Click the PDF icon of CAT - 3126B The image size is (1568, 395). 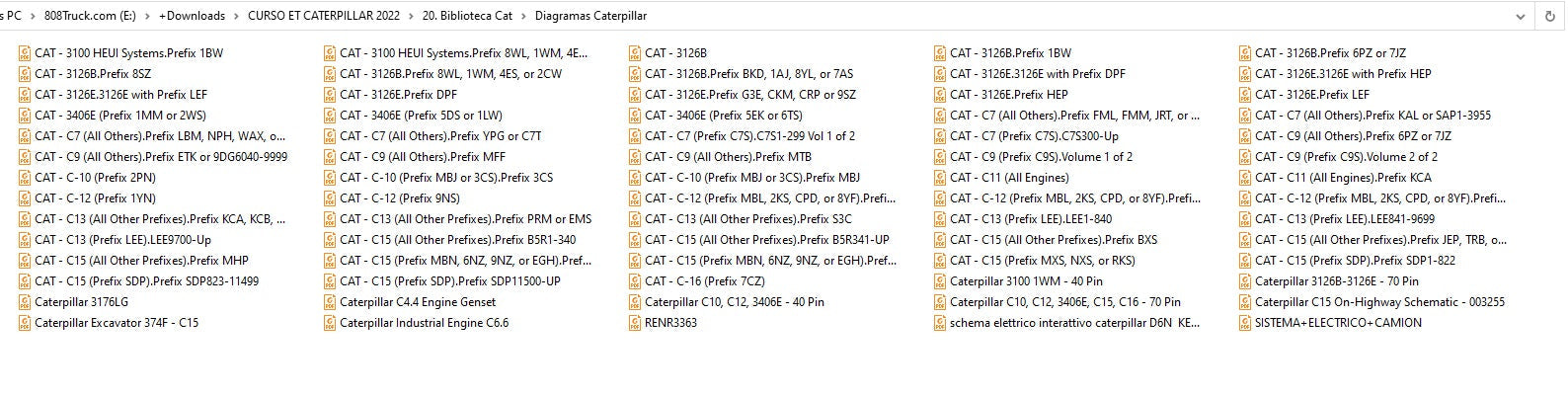coord(635,53)
